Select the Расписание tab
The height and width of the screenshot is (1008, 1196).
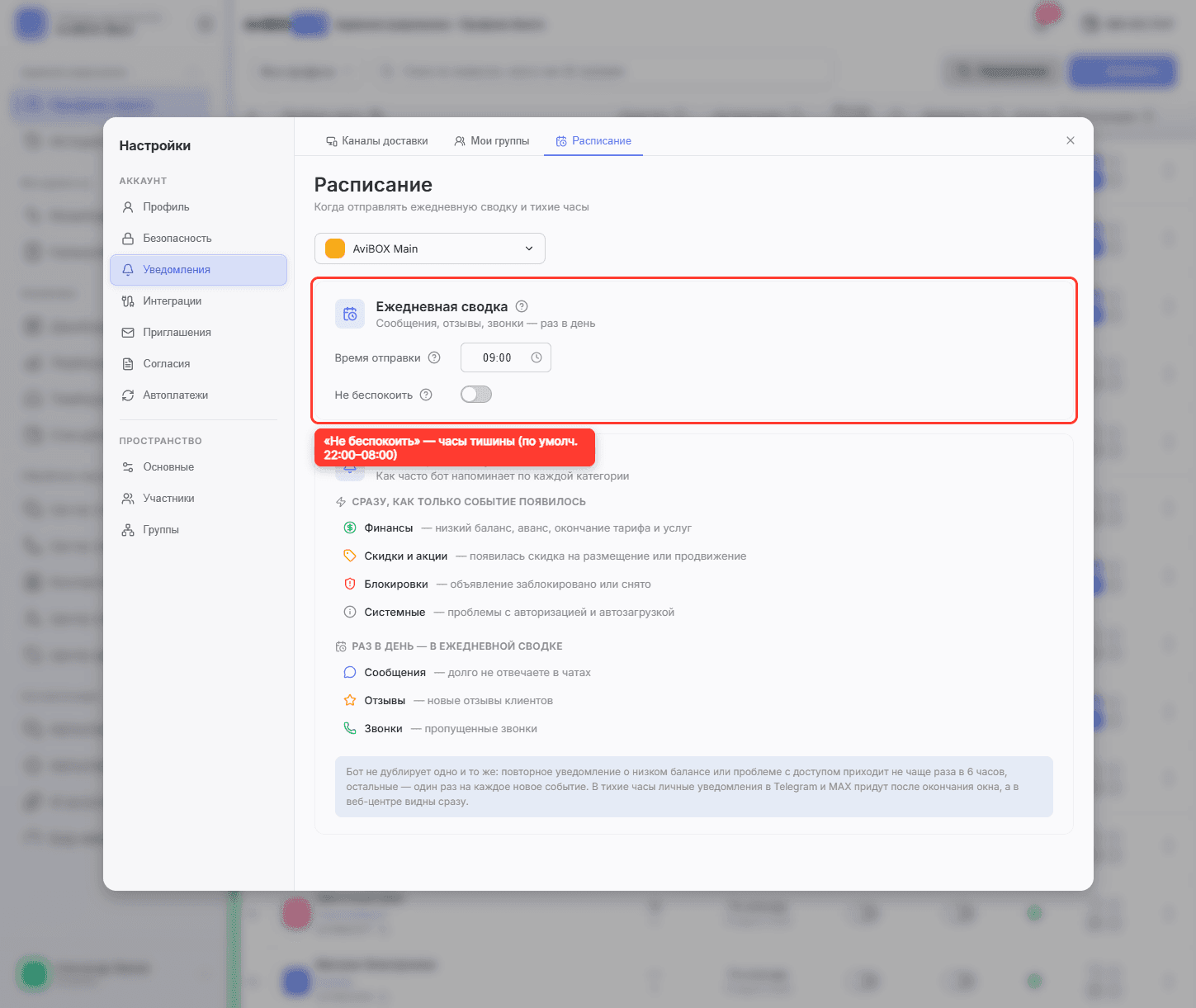(x=593, y=141)
